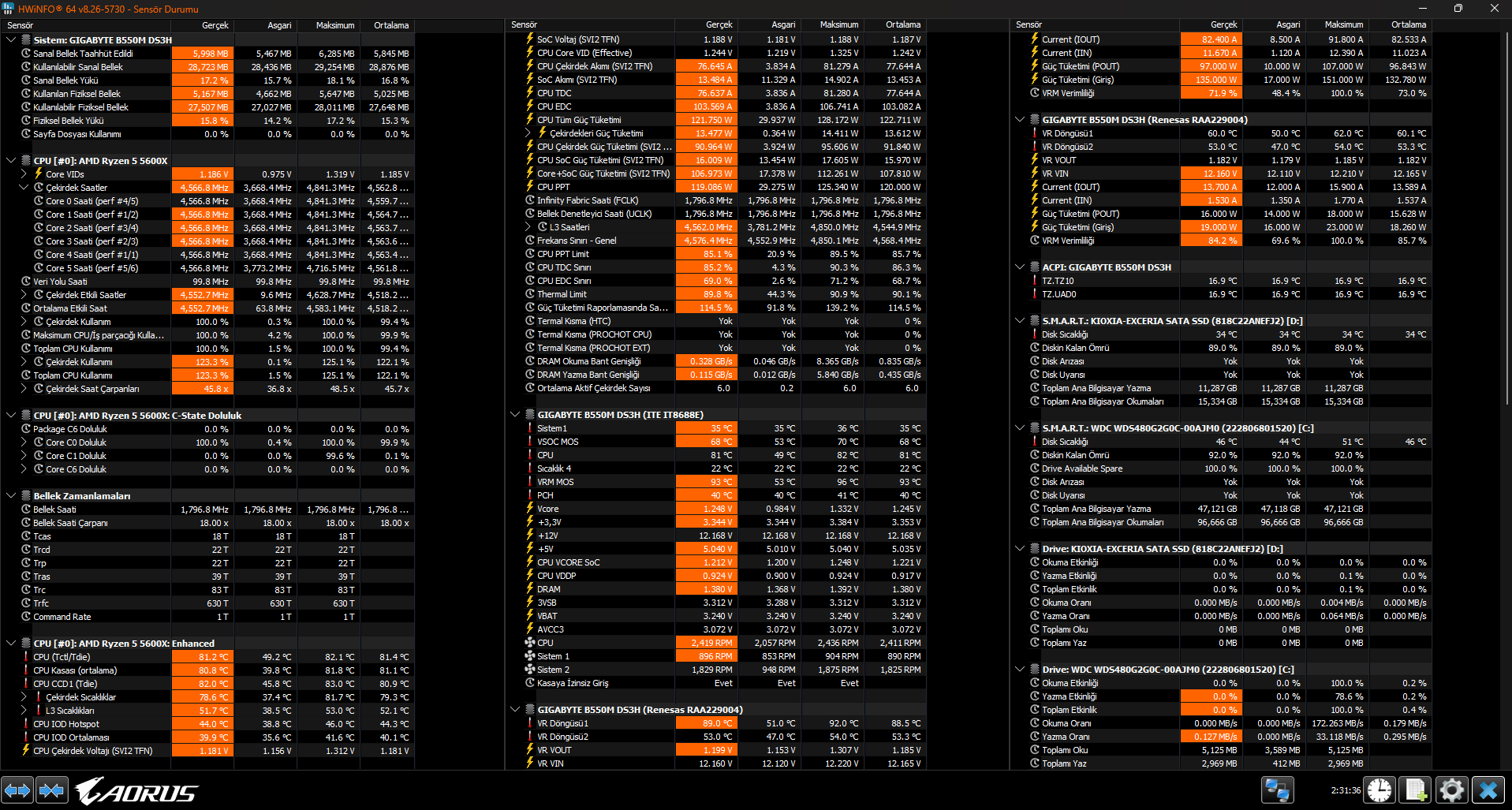Click the clock icon beside Command Rate

click(x=26, y=617)
